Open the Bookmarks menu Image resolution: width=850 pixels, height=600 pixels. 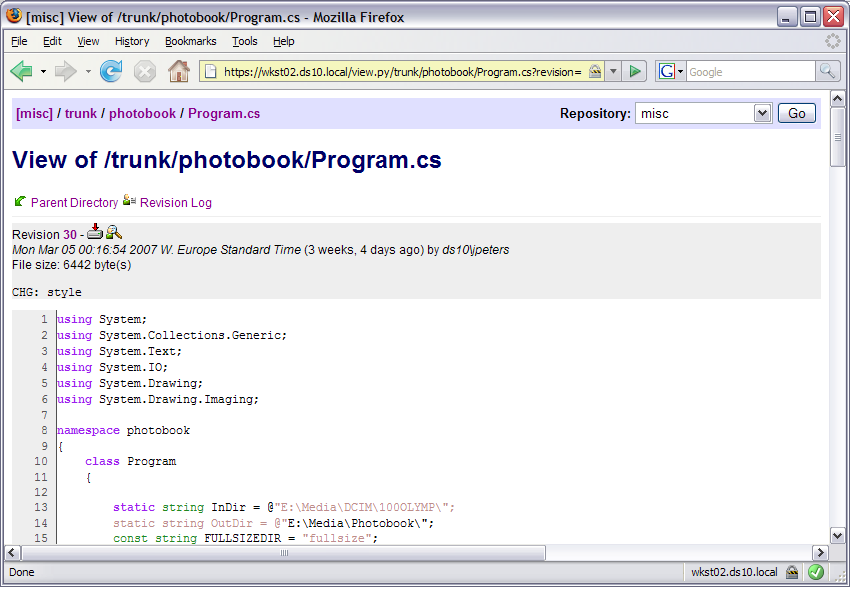pyautogui.click(x=190, y=41)
